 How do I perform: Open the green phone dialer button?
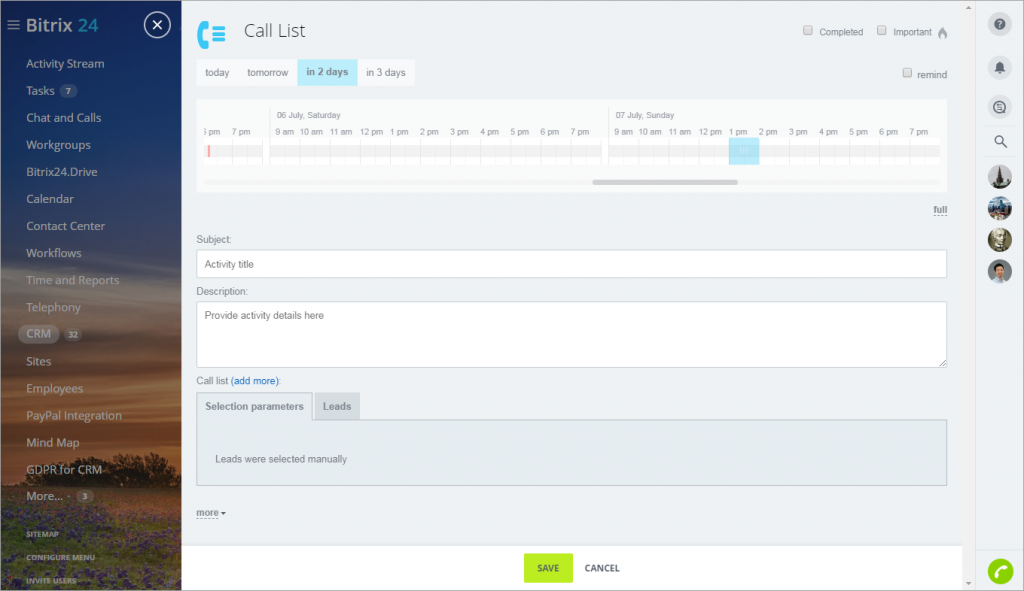pos(1000,571)
